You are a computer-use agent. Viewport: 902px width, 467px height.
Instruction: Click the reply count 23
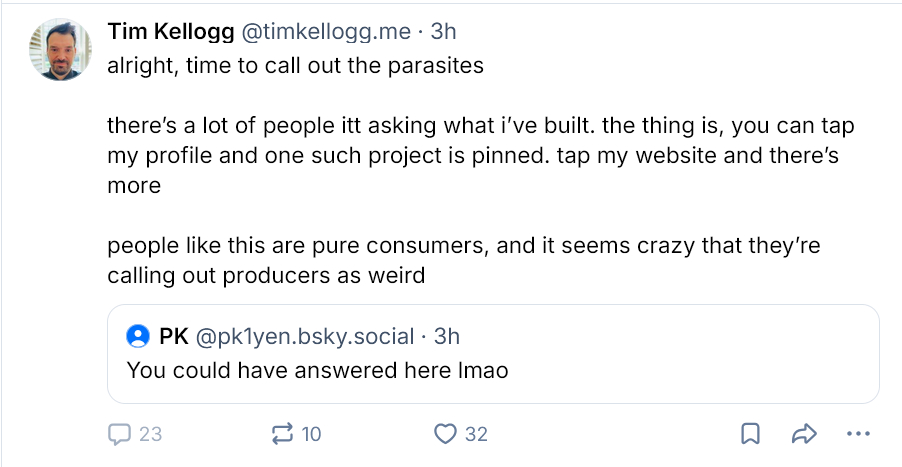pos(151,434)
